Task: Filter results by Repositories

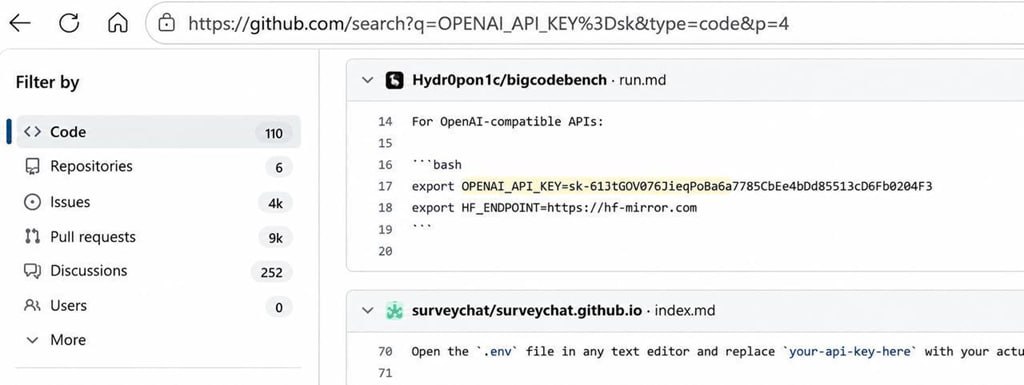Action: point(159,166)
